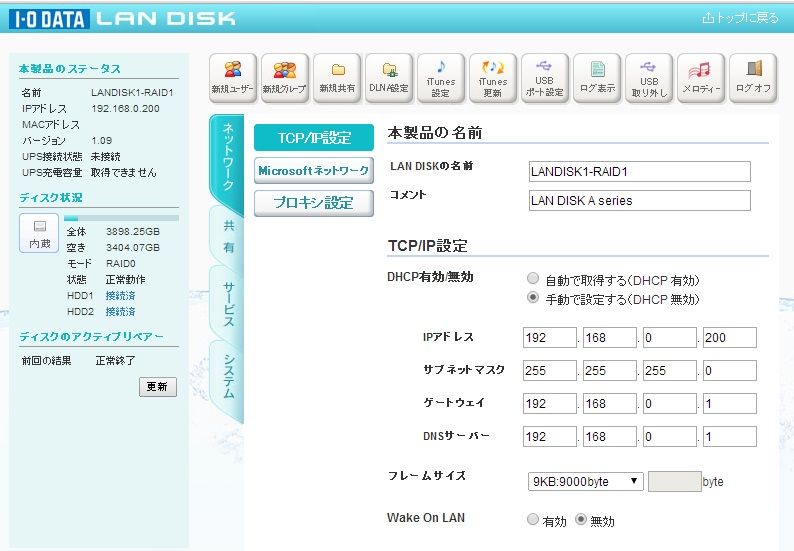Click HDD1 接続済 link
The image size is (794, 551).
120,296
